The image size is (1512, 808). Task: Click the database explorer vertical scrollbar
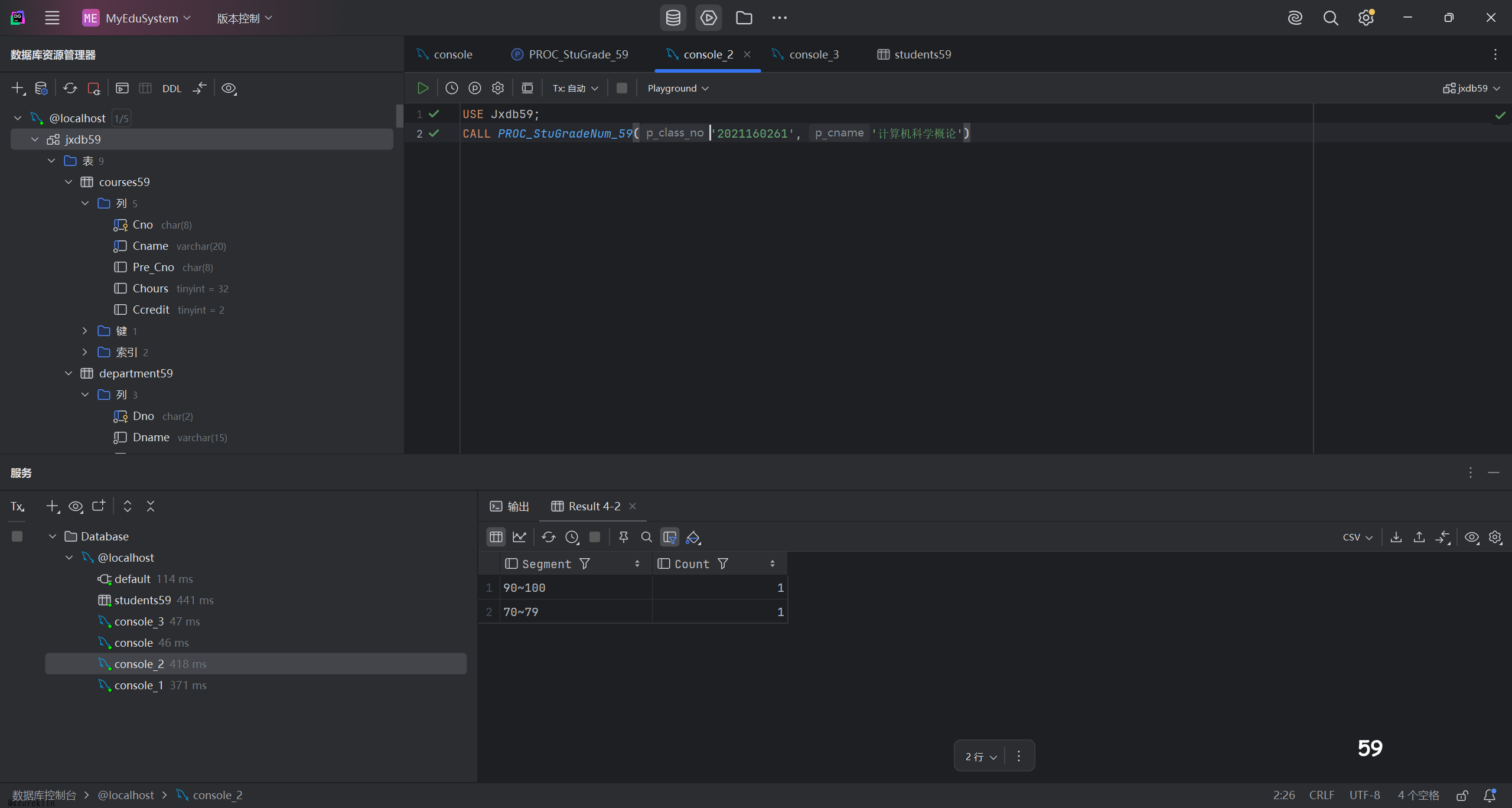click(x=399, y=116)
